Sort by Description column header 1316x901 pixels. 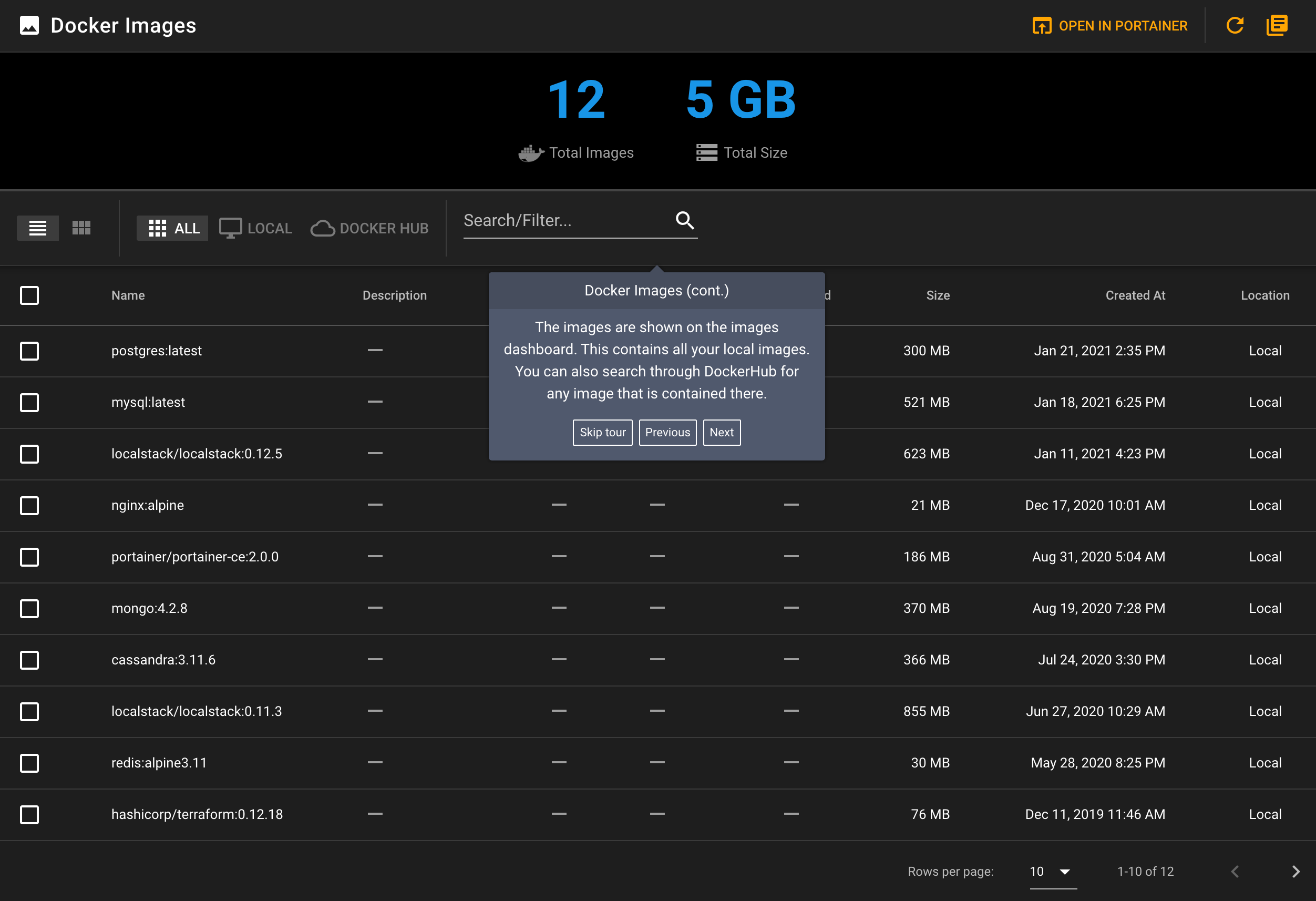(x=395, y=295)
